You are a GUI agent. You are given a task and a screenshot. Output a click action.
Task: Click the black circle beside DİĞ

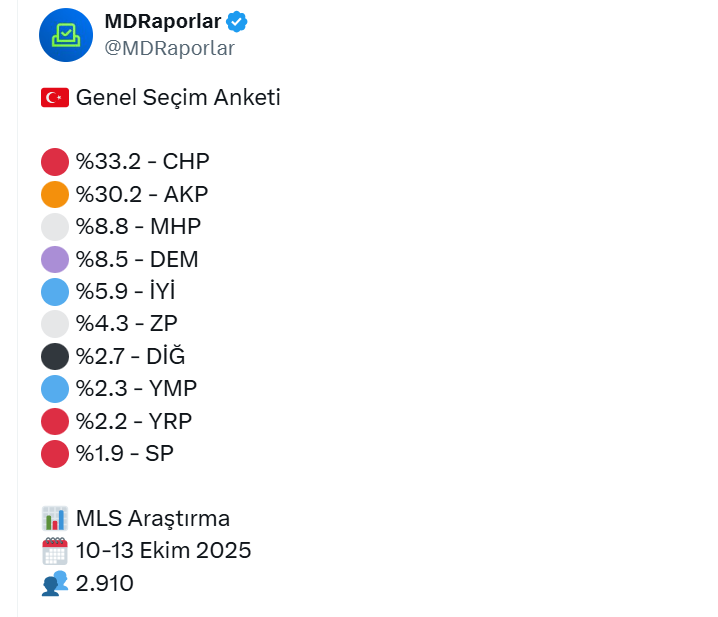[x=55, y=356]
